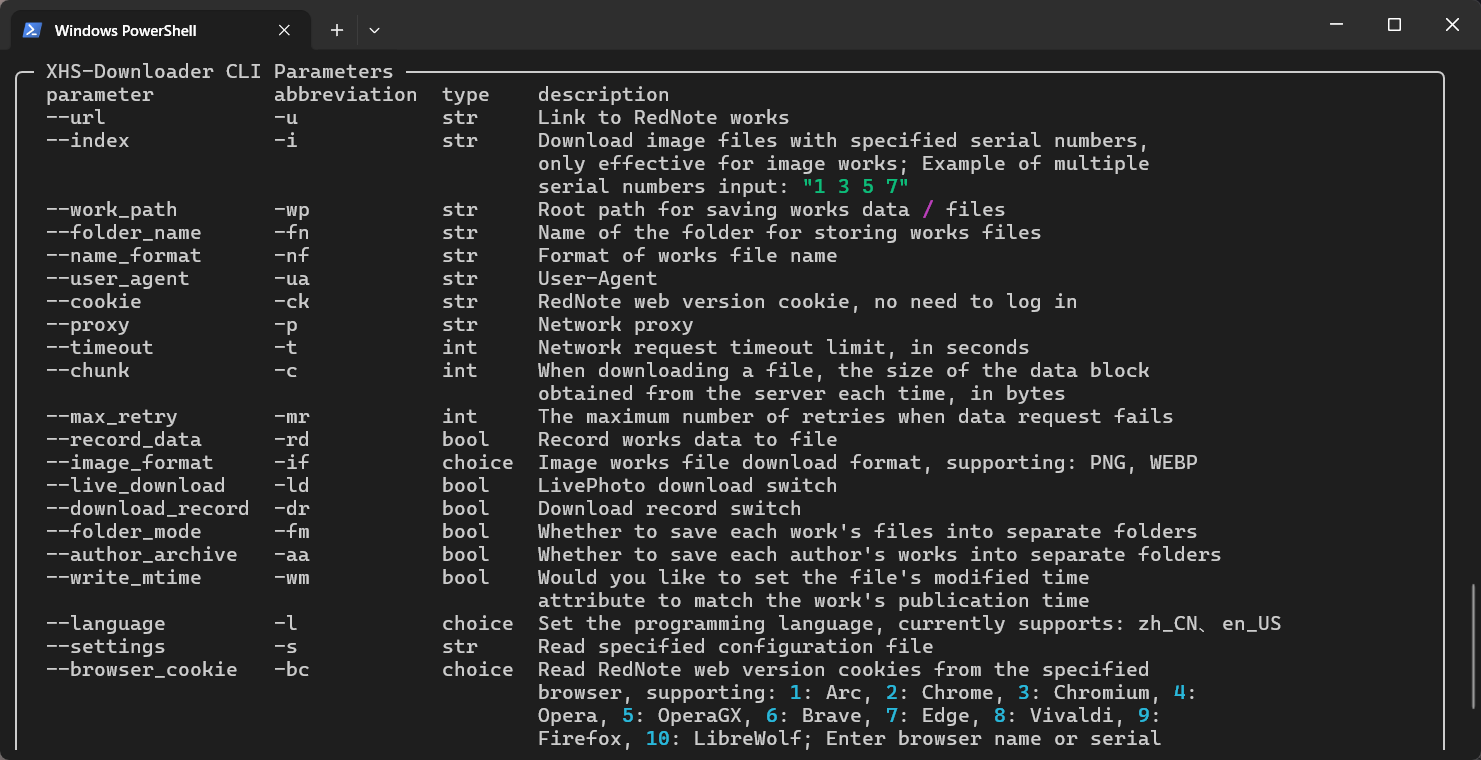Screen dimensions: 1481x760
Task: Maximize the terminal window
Action: click(x=1394, y=25)
